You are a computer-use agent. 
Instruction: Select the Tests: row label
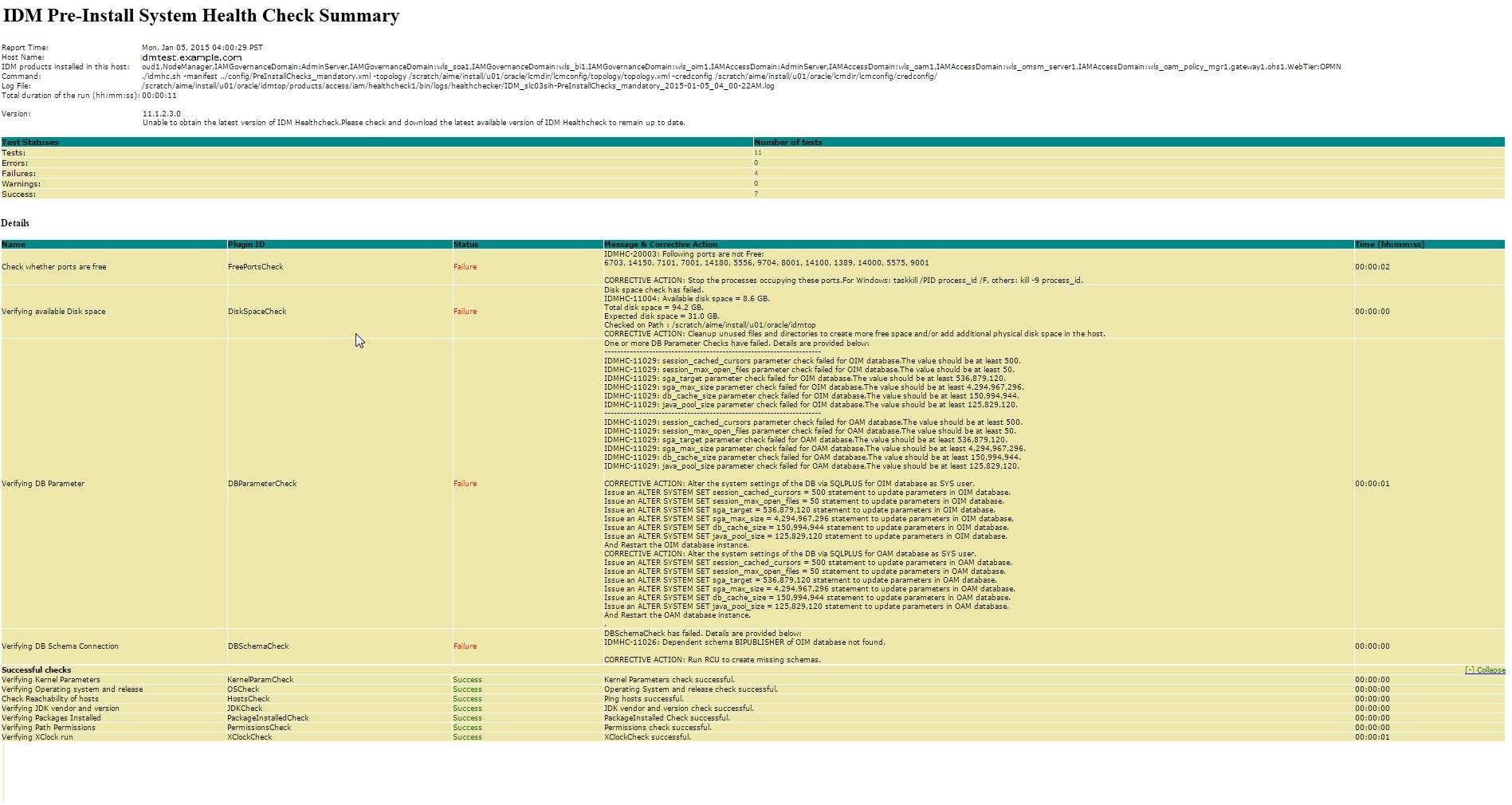click(x=14, y=153)
